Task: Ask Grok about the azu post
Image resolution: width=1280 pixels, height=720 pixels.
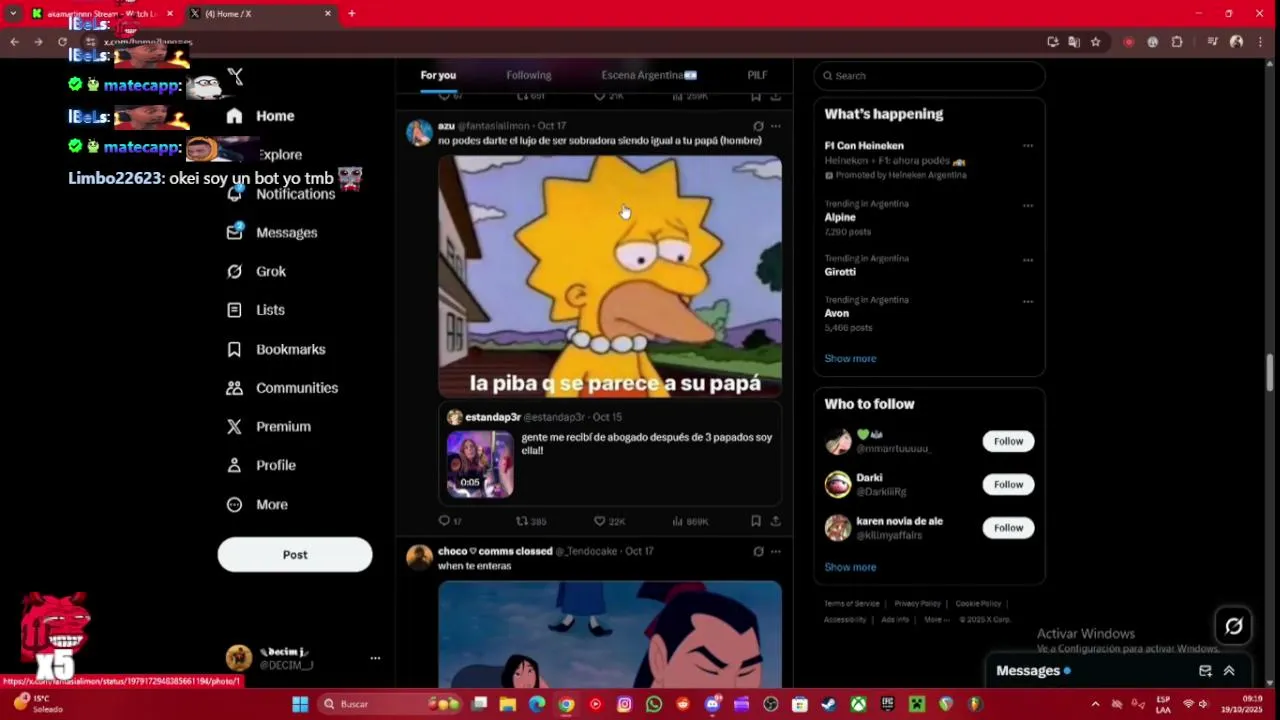Action: pyautogui.click(x=758, y=126)
